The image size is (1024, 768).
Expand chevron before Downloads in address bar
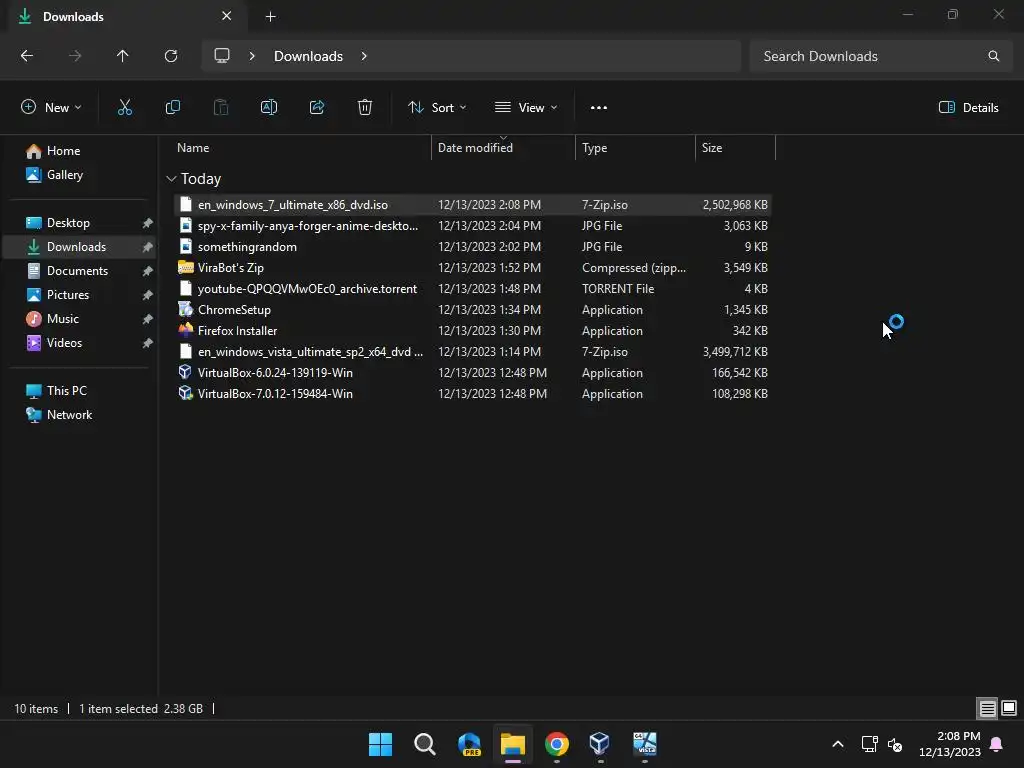[x=252, y=56]
